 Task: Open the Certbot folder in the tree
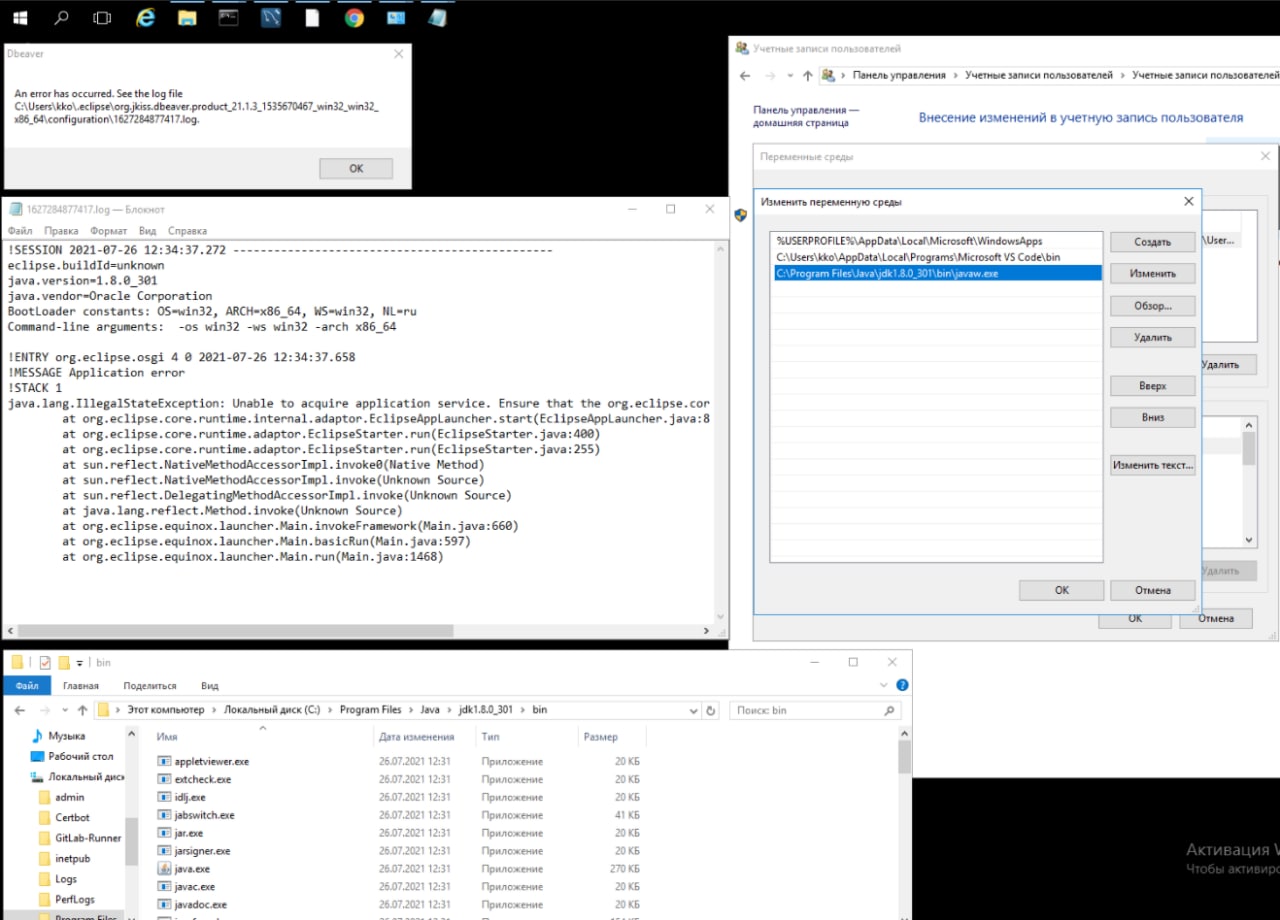pos(72,818)
